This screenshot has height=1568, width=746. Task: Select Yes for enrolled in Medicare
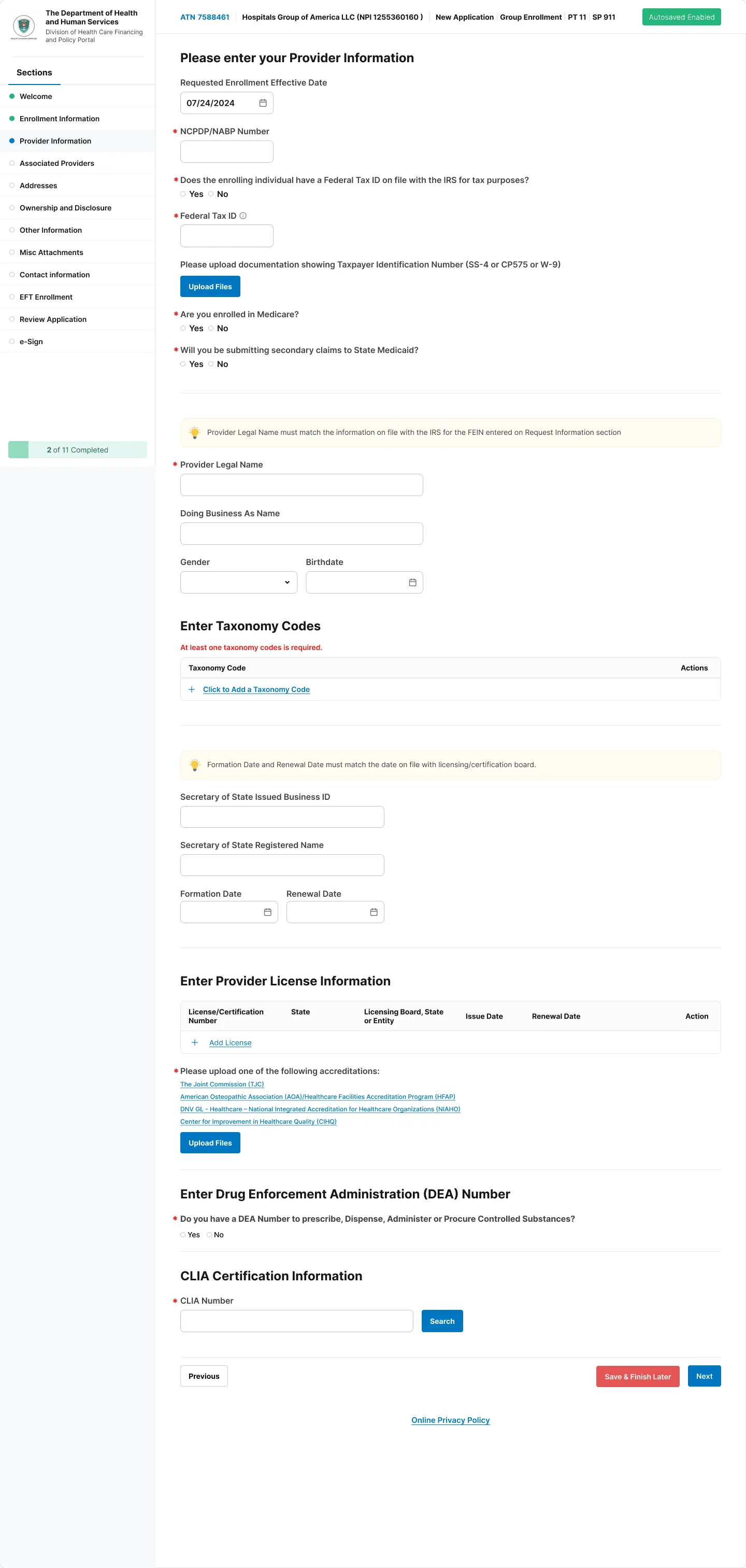click(x=183, y=328)
